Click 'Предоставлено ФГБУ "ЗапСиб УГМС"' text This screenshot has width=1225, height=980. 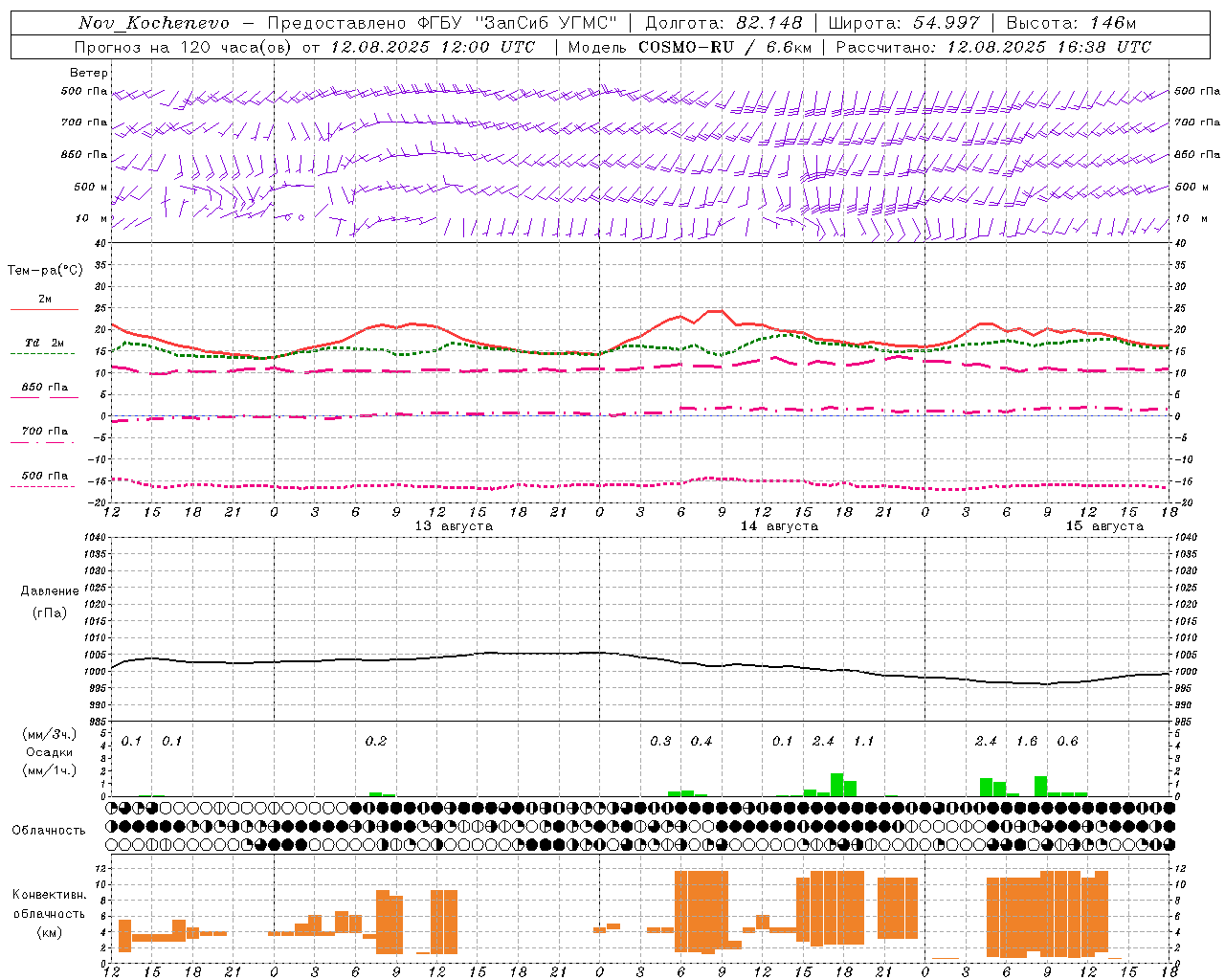point(442,23)
